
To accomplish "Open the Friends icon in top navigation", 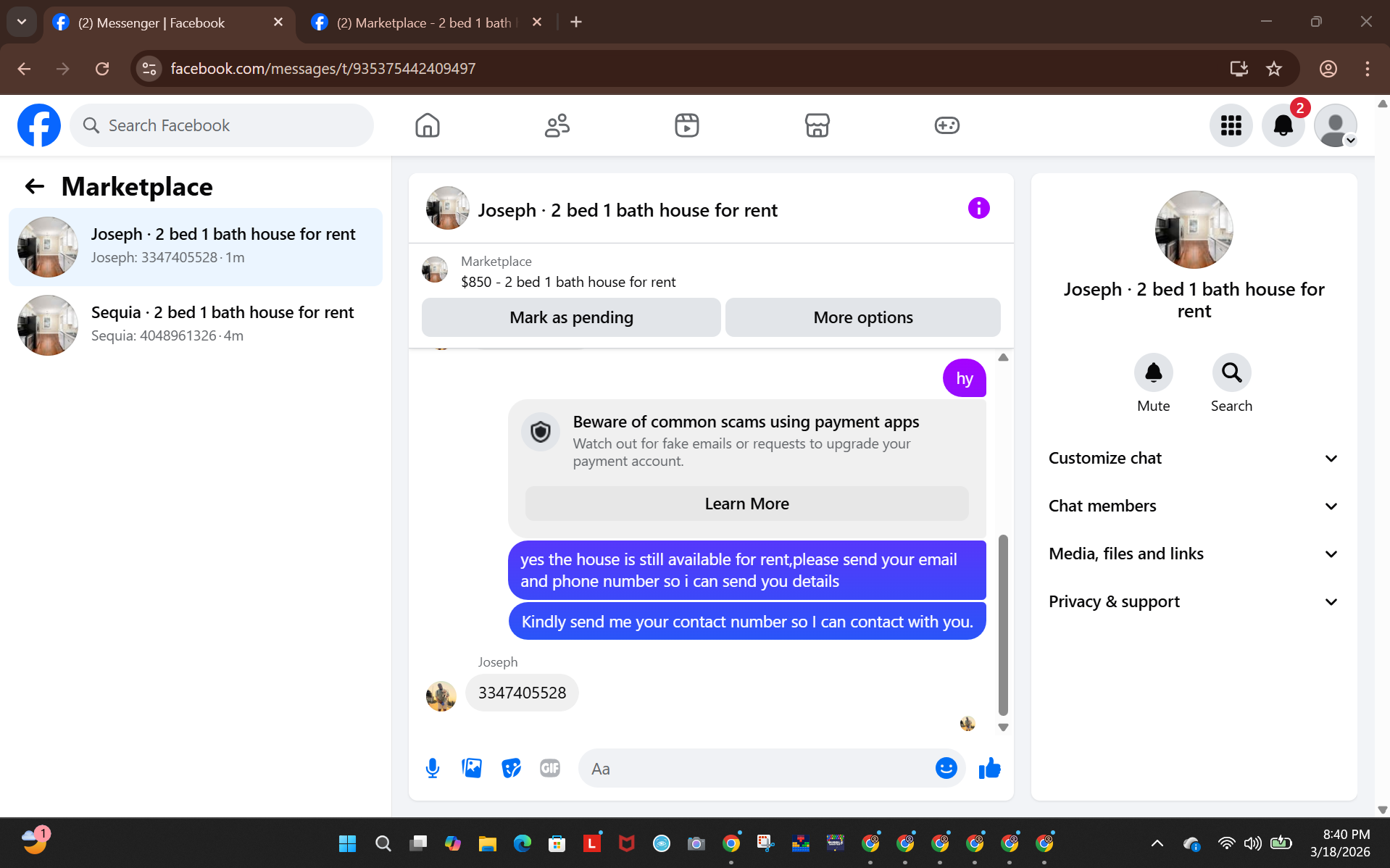I will click(557, 125).
